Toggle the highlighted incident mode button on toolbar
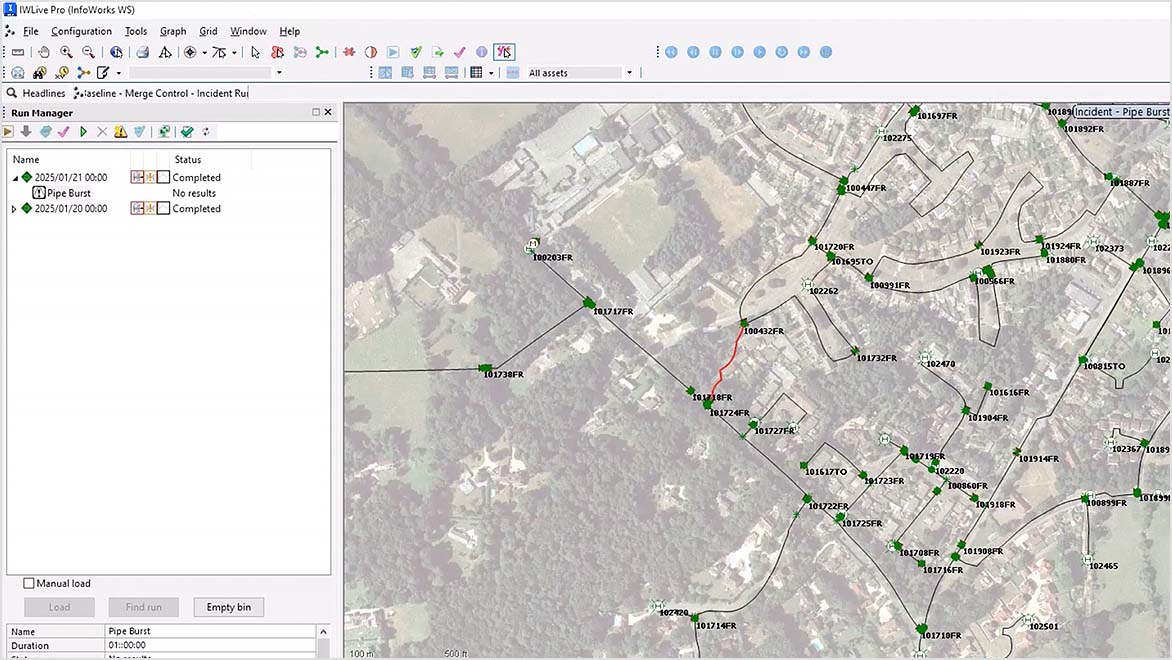 [x=505, y=52]
